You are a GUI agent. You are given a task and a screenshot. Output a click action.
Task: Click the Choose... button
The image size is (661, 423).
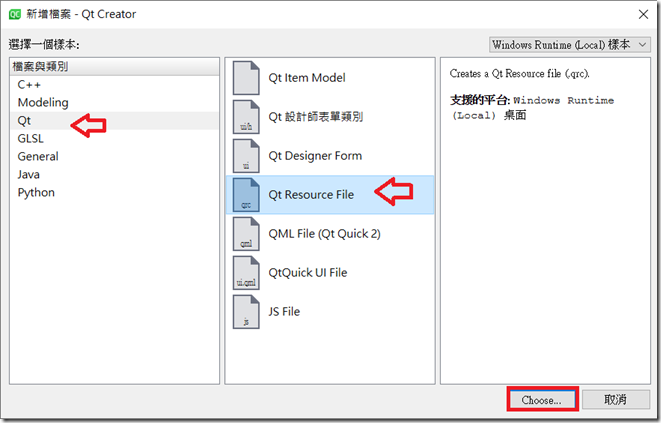(x=542, y=399)
